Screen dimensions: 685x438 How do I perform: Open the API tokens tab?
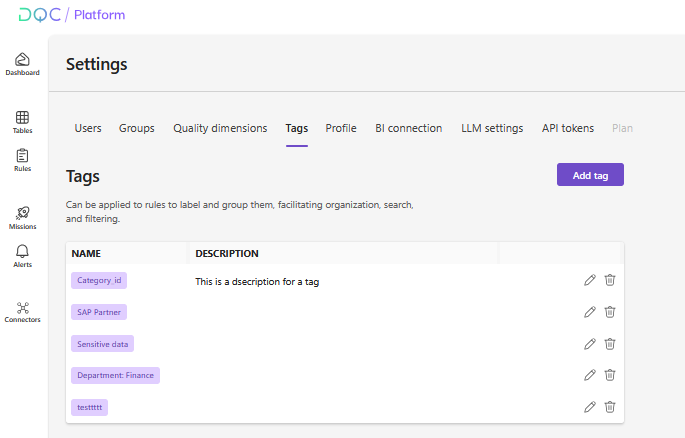click(x=567, y=128)
